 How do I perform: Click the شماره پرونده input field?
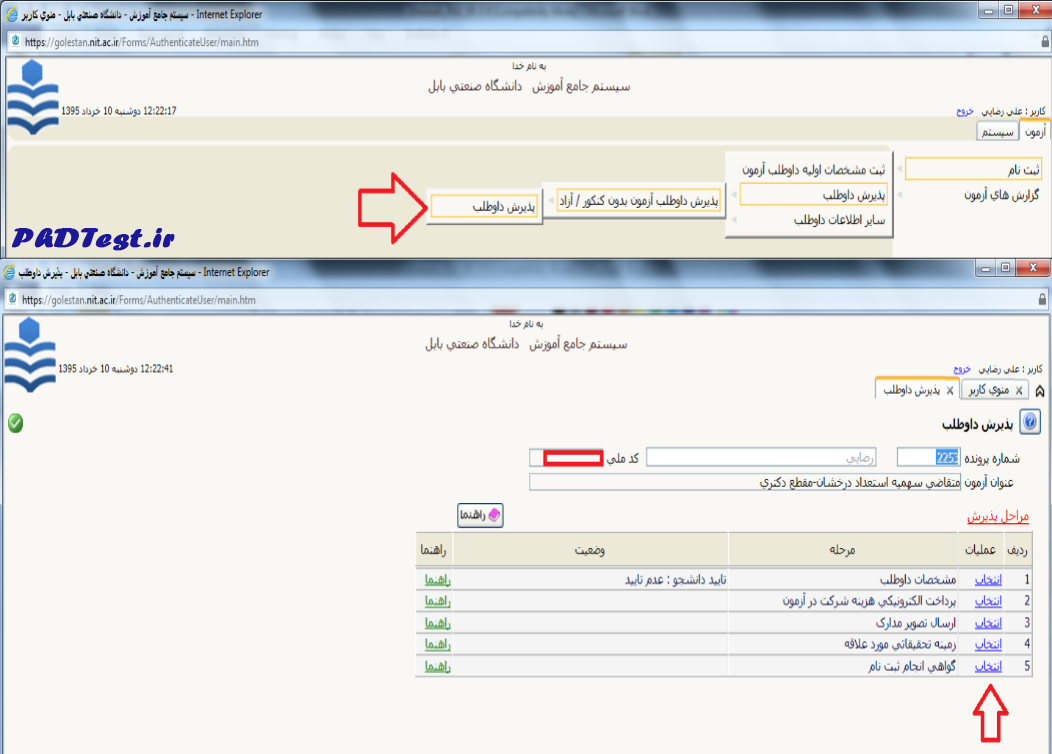coord(929,457)
